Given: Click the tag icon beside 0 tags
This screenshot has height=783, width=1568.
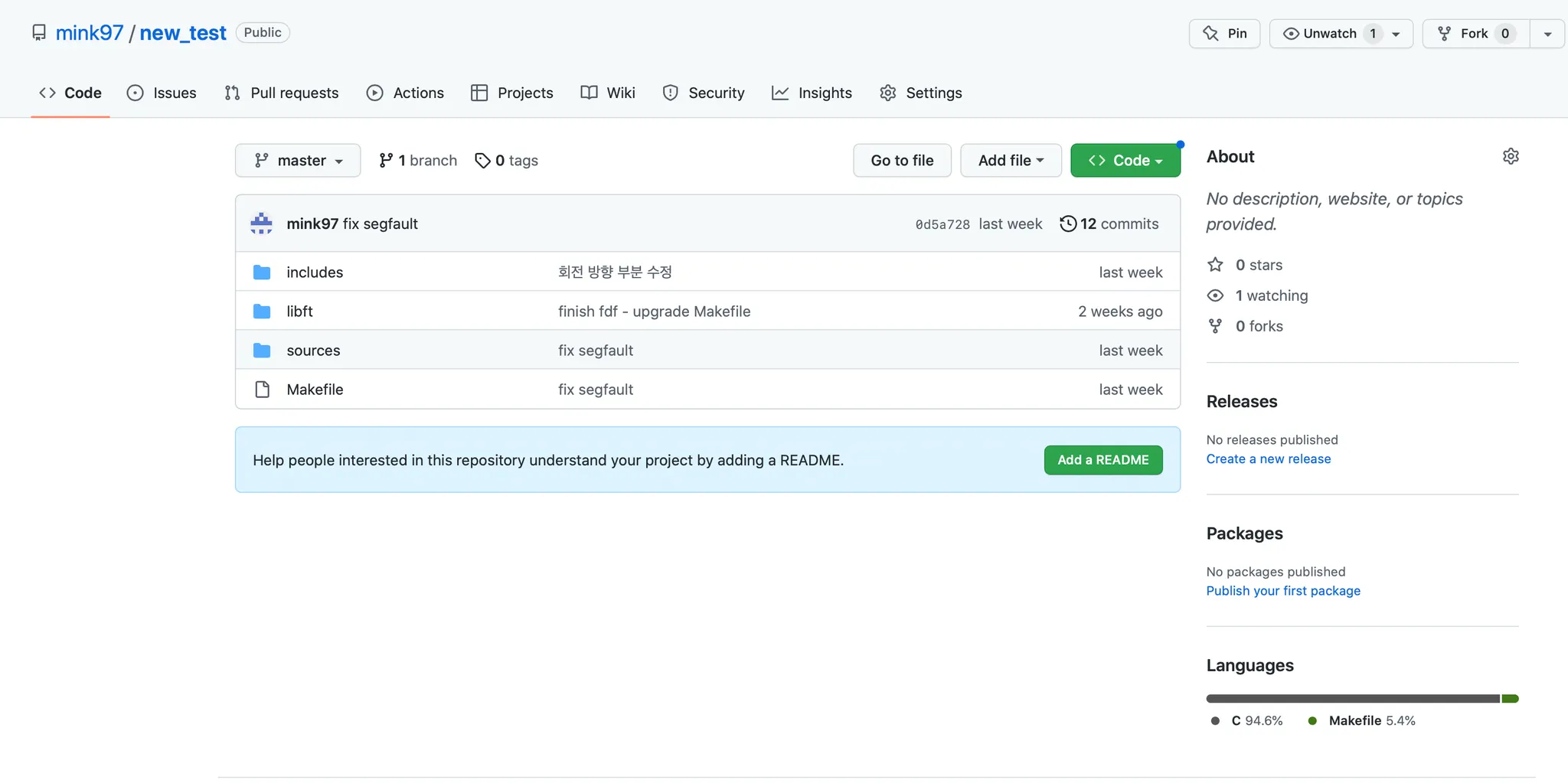Looking at the screenshot, I should 482,161.
